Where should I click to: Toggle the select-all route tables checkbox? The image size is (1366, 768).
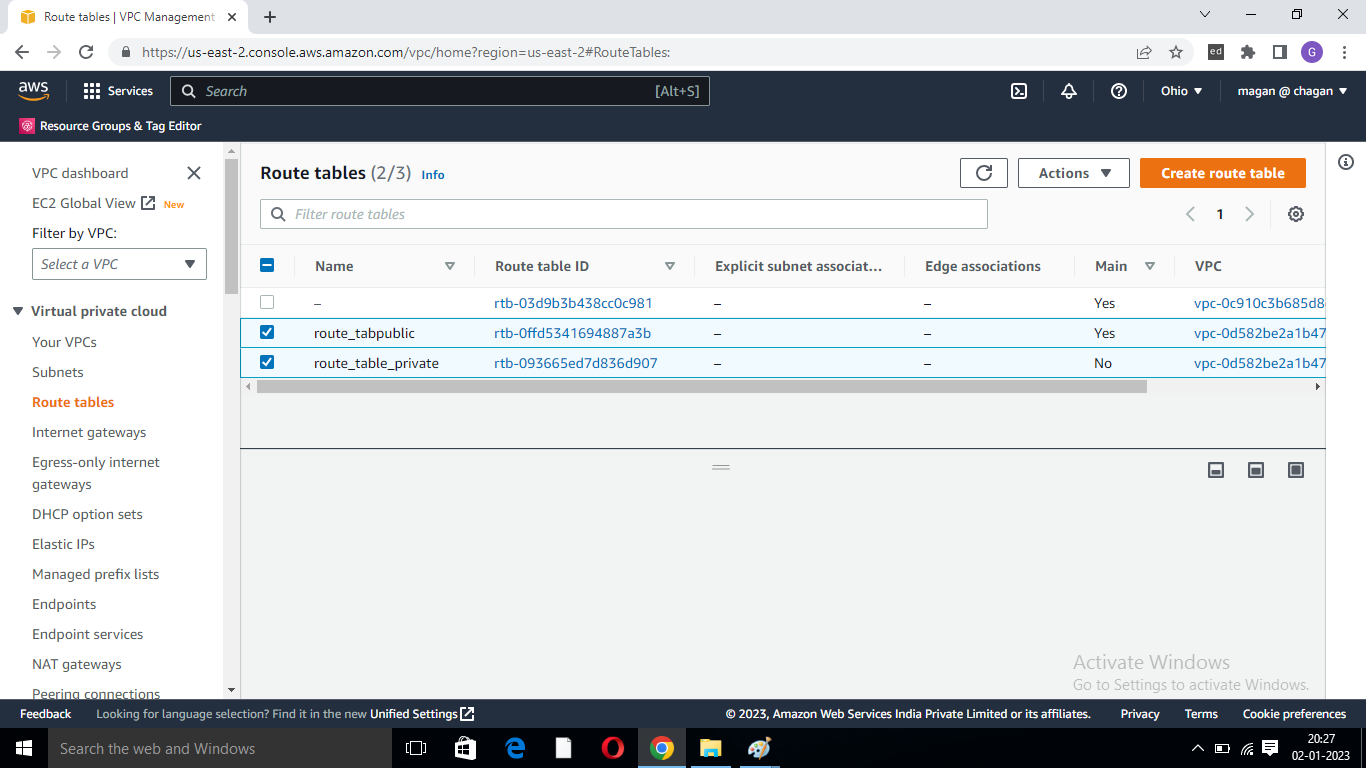(267, 265)
